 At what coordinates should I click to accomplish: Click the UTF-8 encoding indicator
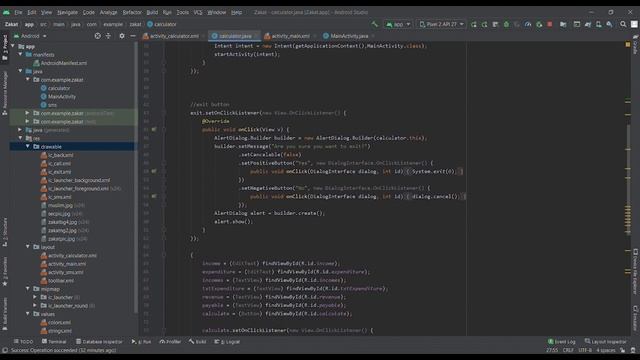tap(585, 350)
